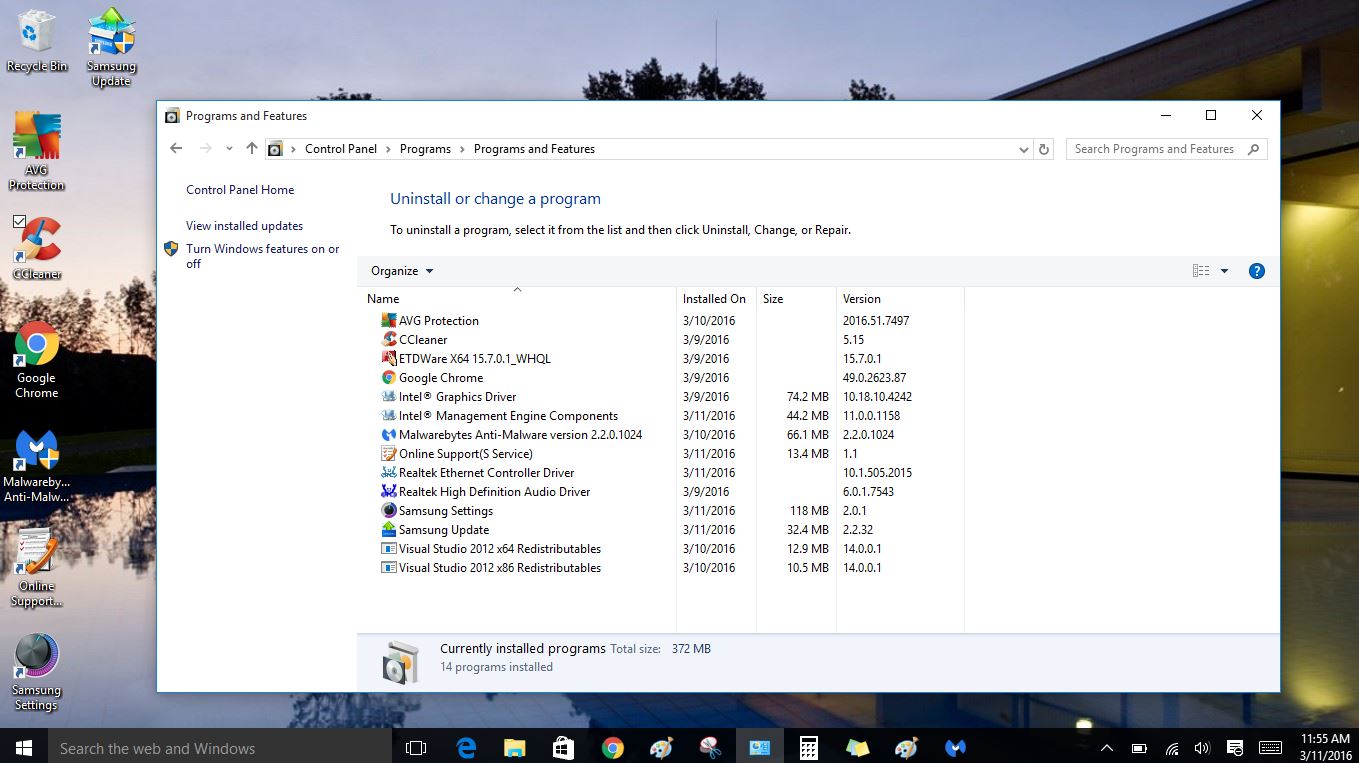1359x763 pixels.
Task: Open Task View on the taskbar
Action: pos(416,747)
